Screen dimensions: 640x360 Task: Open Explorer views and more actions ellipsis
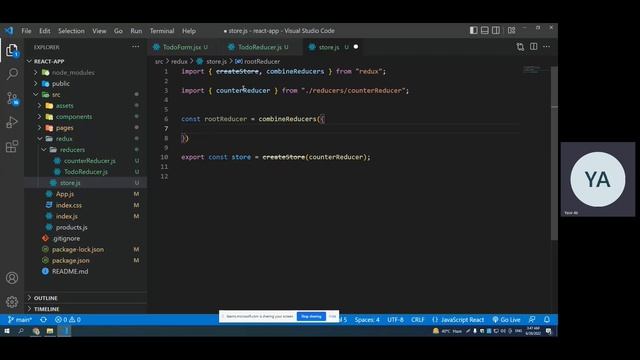pyautogui.click(x=136, y=47)
